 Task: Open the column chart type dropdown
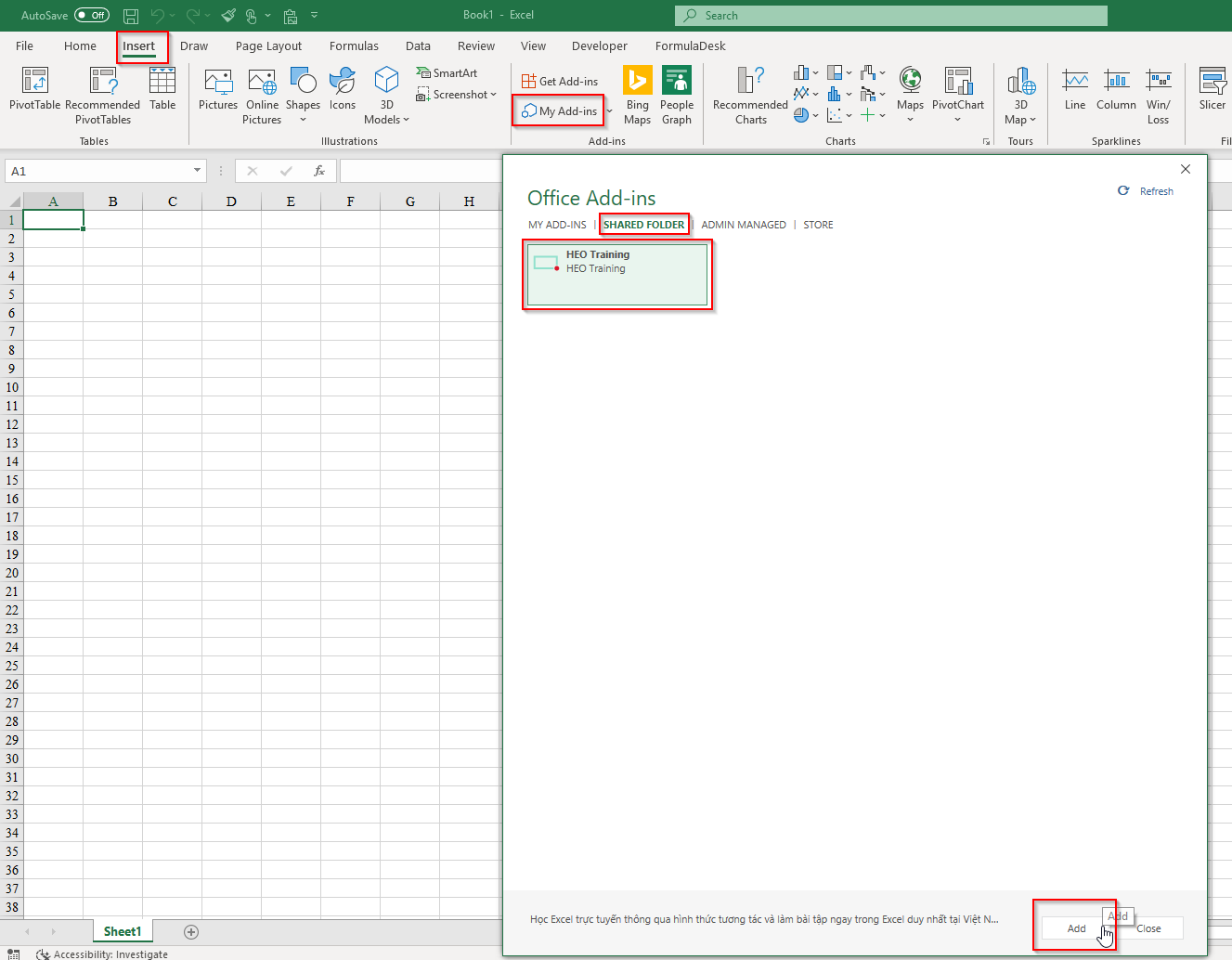point(816,72)
